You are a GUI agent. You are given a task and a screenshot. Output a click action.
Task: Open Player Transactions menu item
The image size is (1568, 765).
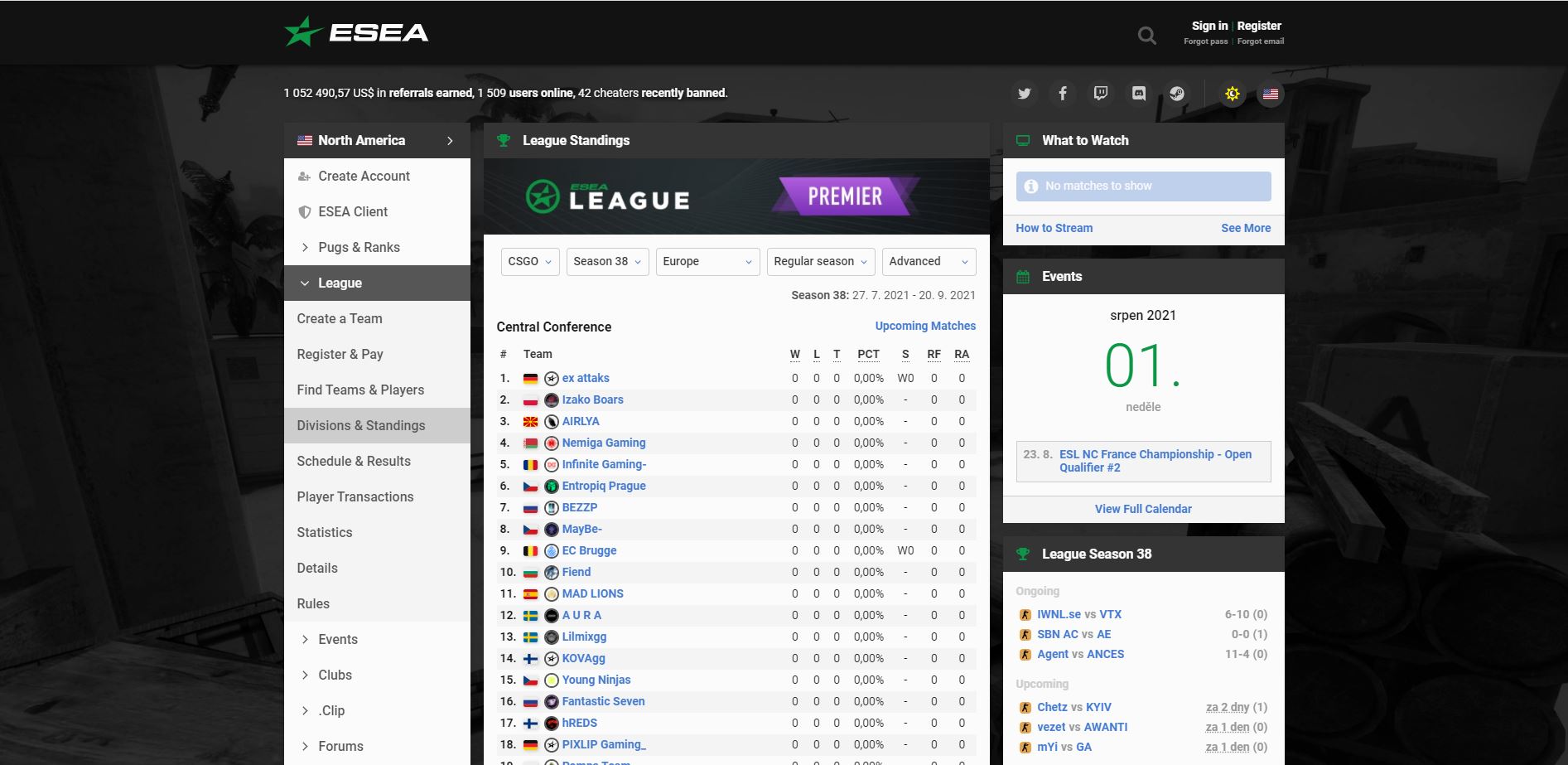[377, 497]
